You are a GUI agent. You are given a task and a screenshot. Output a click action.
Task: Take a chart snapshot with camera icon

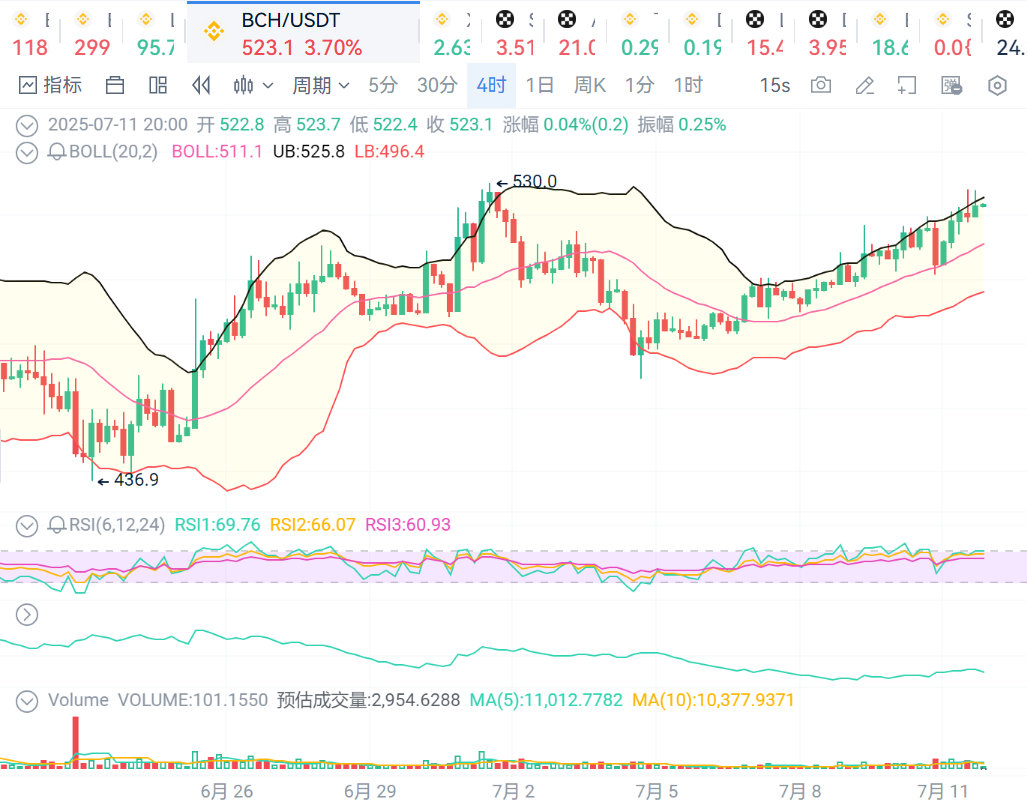[x=821, y=85]
